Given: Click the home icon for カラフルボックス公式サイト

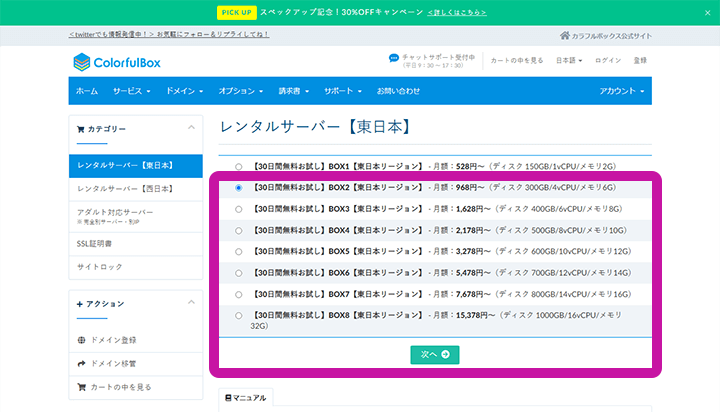Looking at the screenshot, I should [x=565, y=35].
